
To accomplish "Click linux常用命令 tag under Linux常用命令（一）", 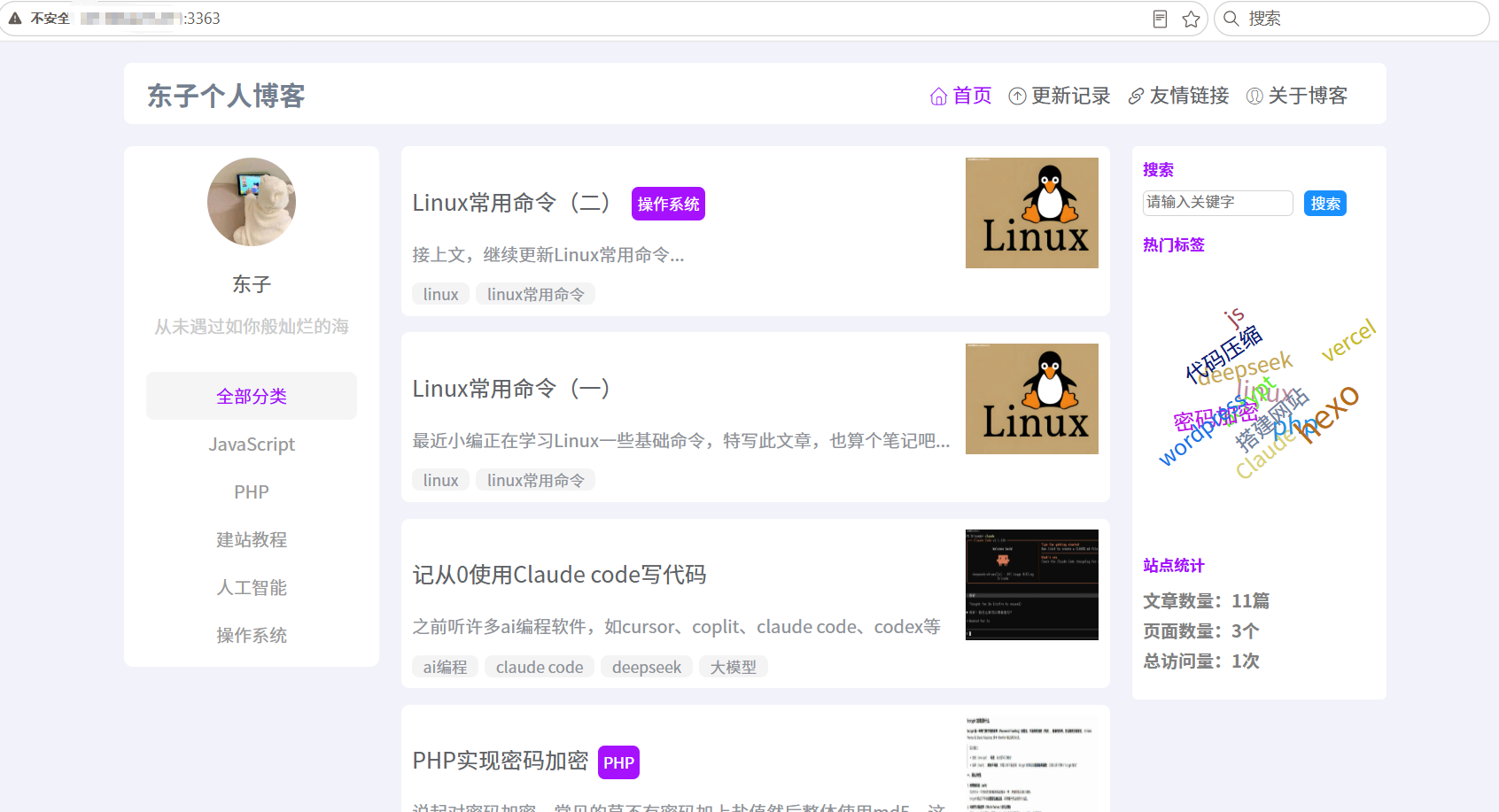I will pyautogui.click(x=535, y=480).
